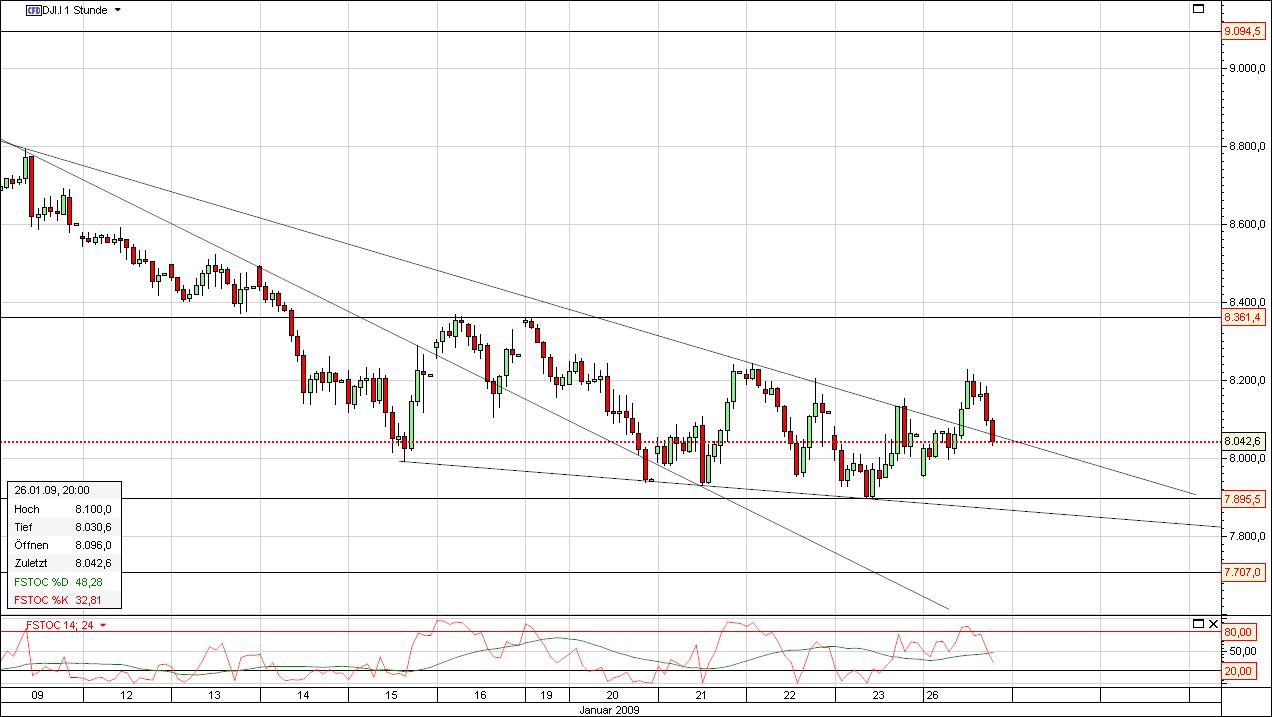
Task: Maximize the FSTOC indicator panel
Action: coord(1197,623)
